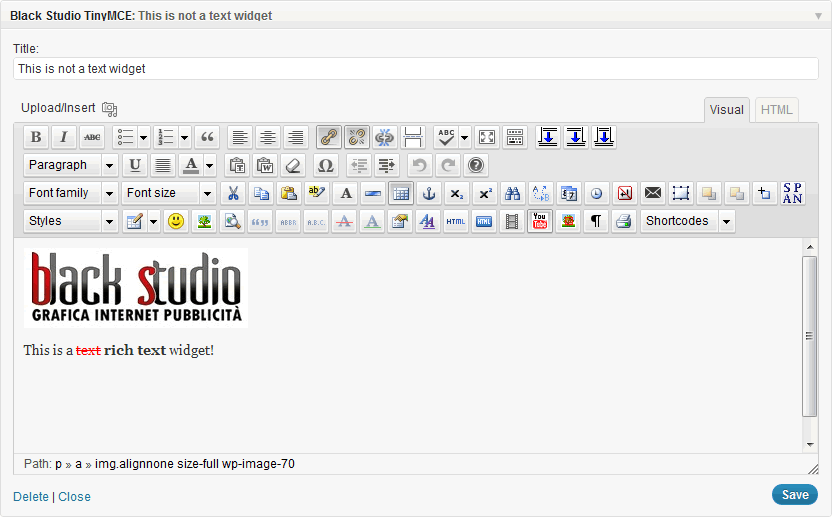Viewport: 832px width, 517px height.
Task: Click the print icon
Action: pyautogui.click(x=624, y=221)
